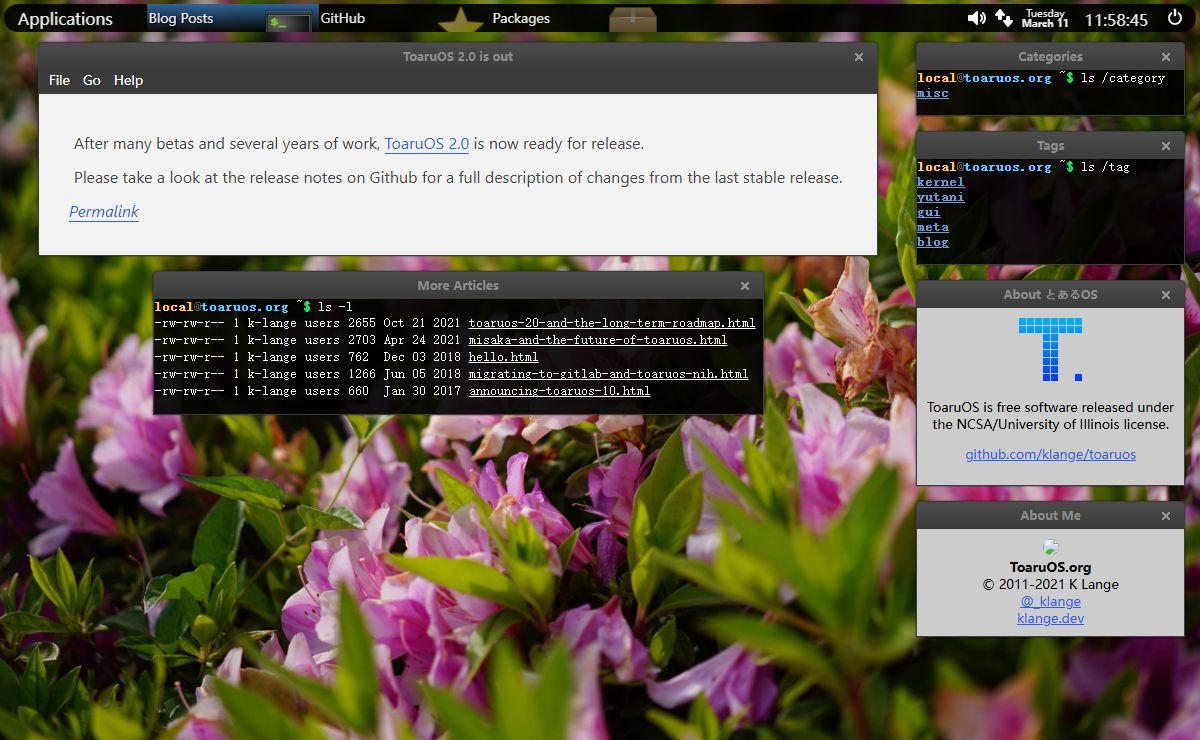Open the blog tag

coord(933,242)
